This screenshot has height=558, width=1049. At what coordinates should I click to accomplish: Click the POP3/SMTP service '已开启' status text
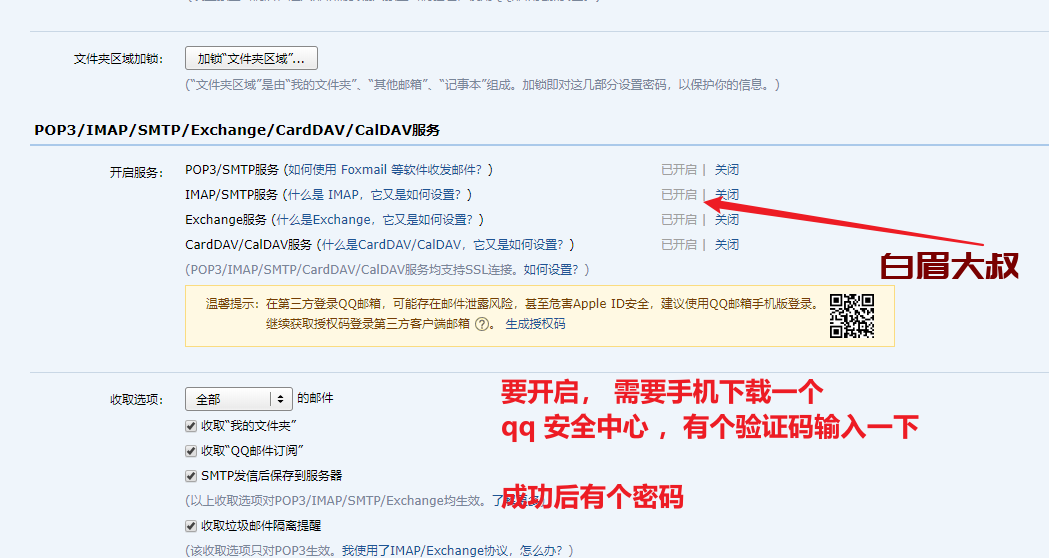[x=678, y=170]
